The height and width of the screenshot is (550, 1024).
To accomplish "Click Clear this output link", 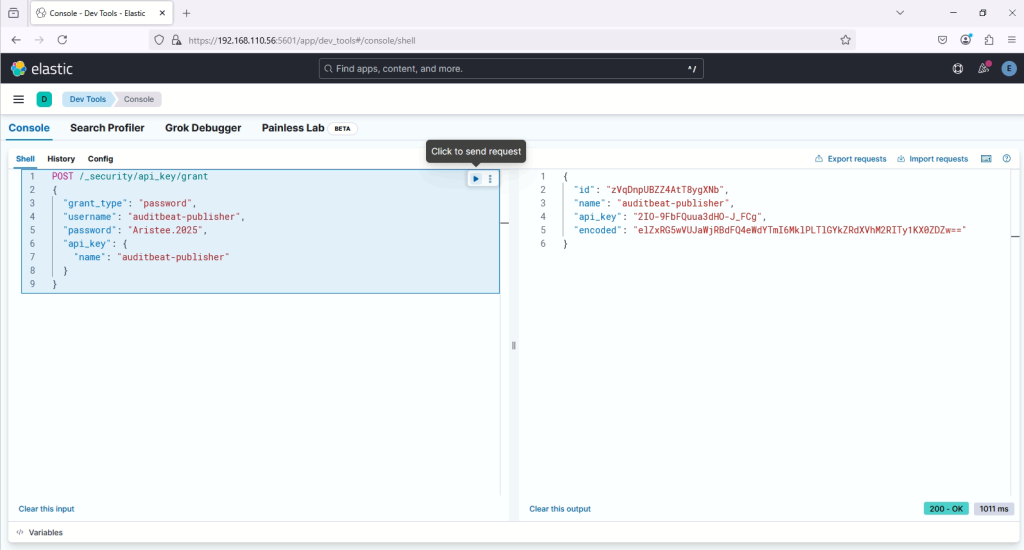I will (x=560, y=509).
